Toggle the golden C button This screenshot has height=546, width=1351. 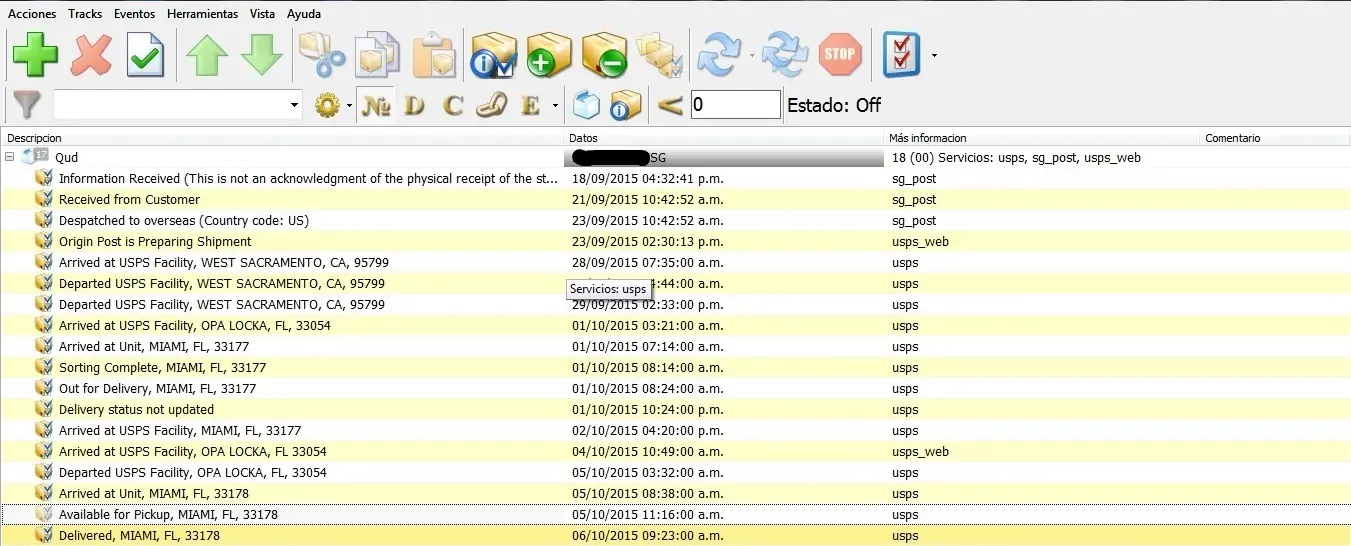tap(454, 104)
